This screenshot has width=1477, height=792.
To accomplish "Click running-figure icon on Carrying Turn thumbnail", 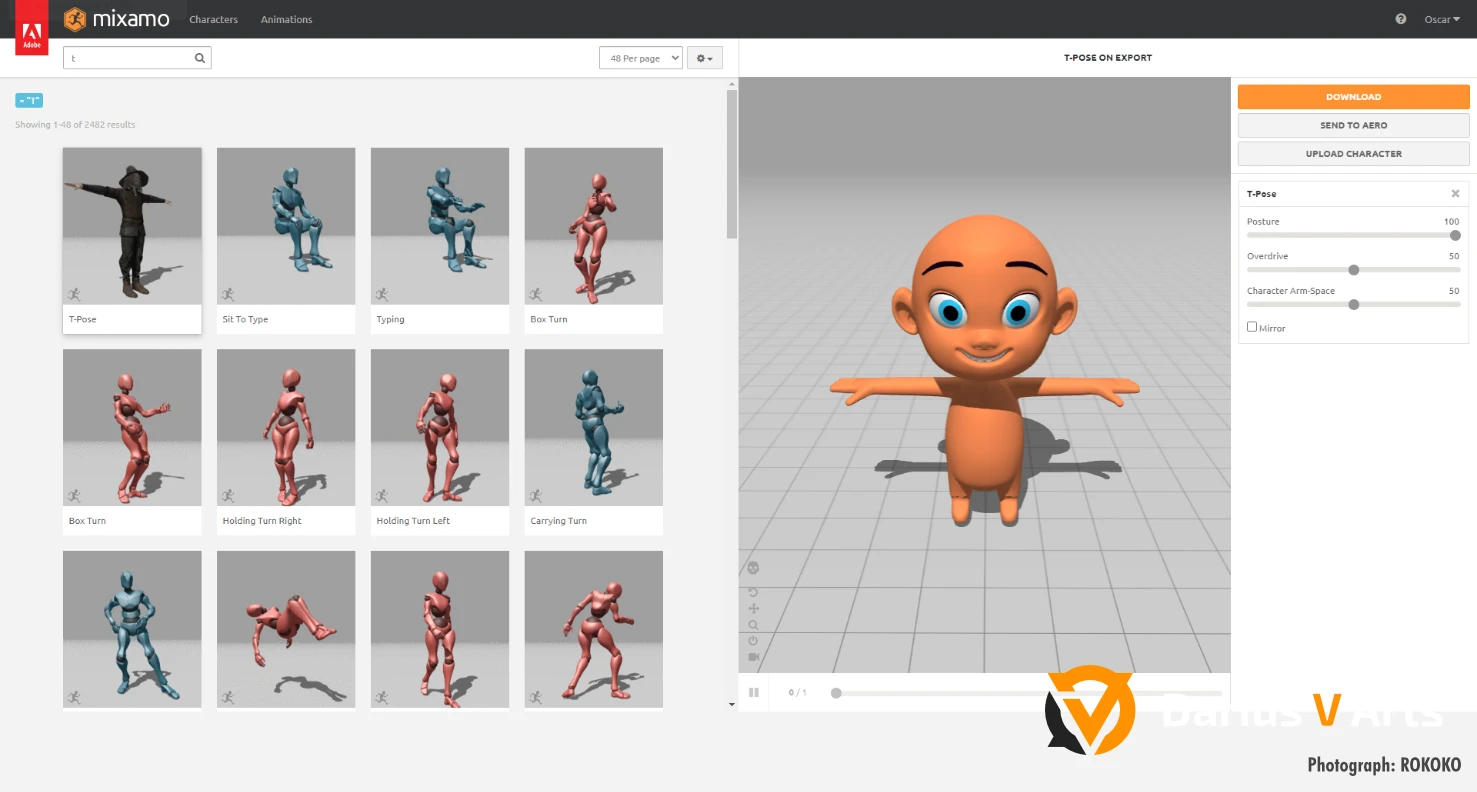I will (x=536, y=495).
